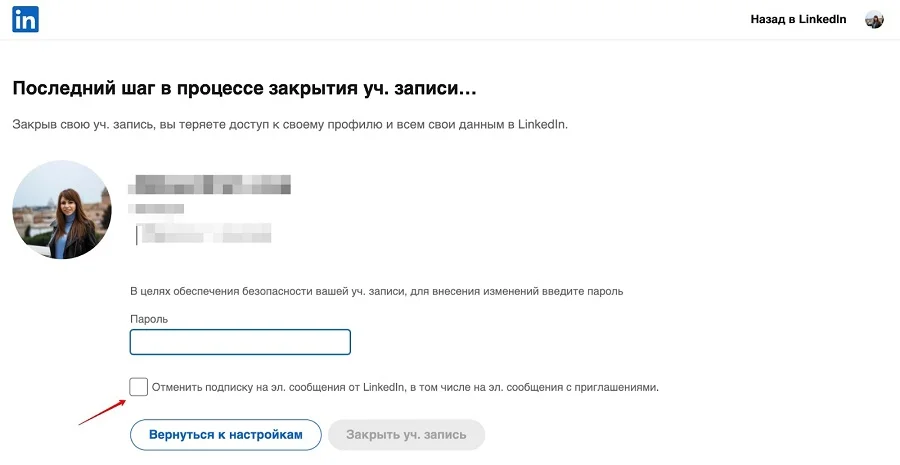Tick the unsubscribe from emails checkbox
Screen dimensions: 900x465
click(x=139, y=387)
